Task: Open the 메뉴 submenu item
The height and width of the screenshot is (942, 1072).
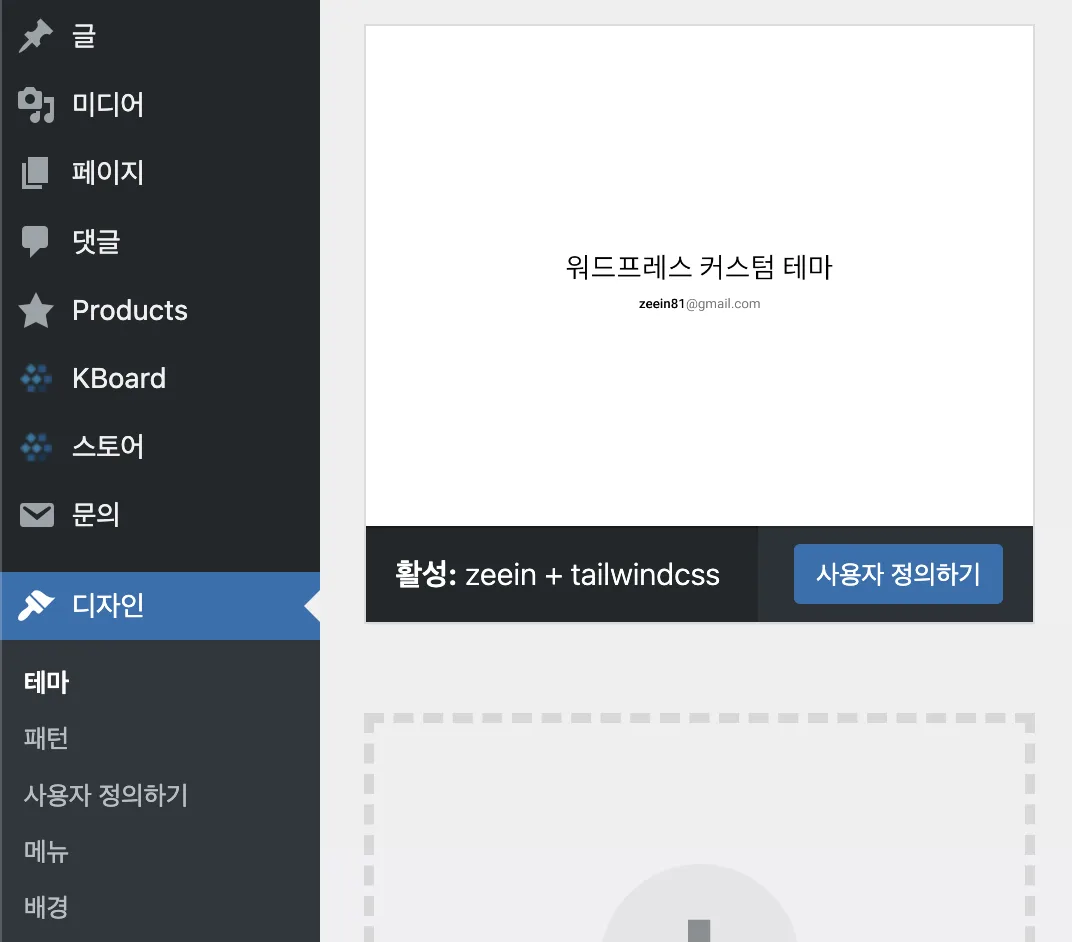Action: (x=46, y=851)
